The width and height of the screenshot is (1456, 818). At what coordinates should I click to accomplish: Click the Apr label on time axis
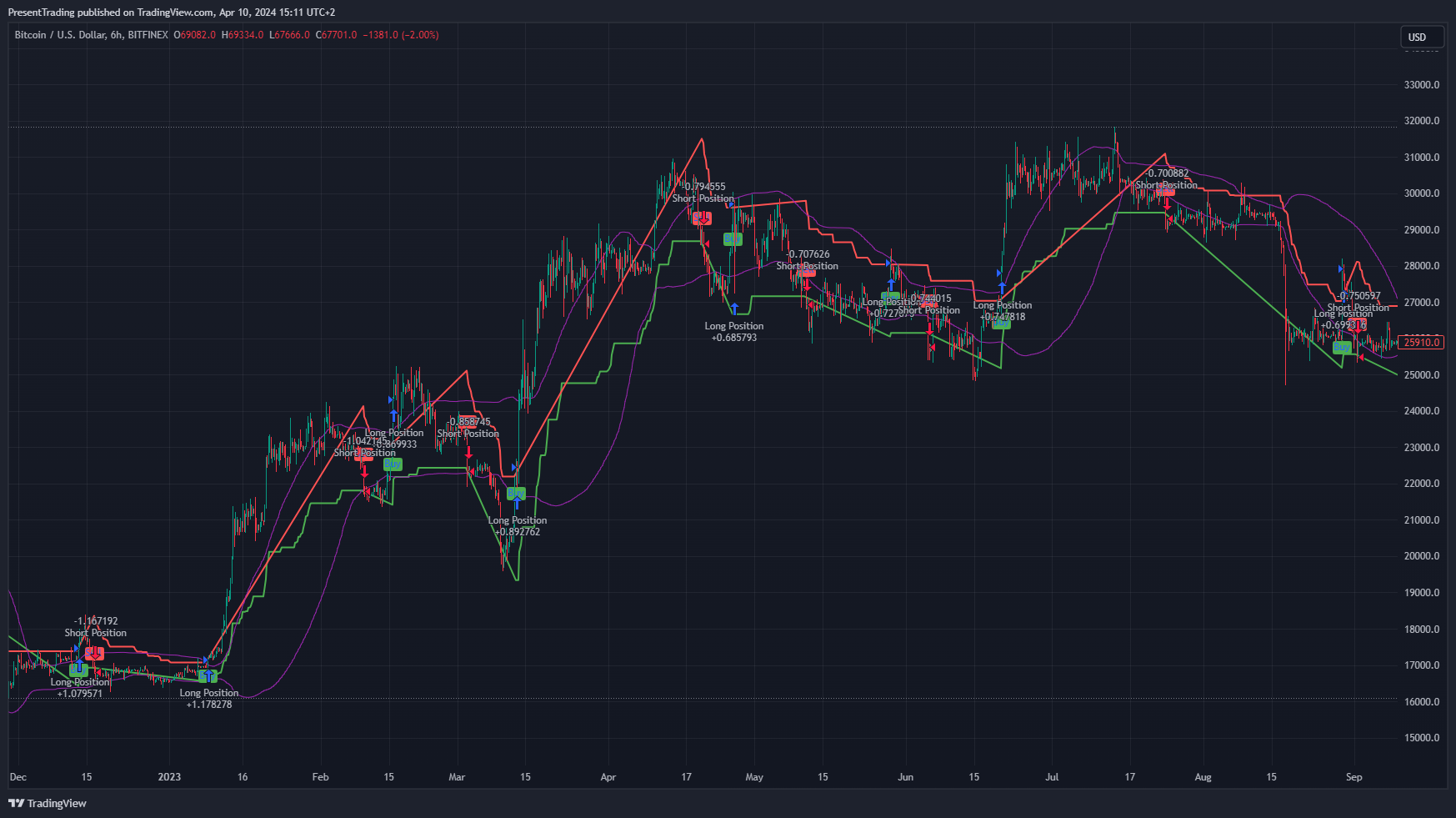[608, 777]
